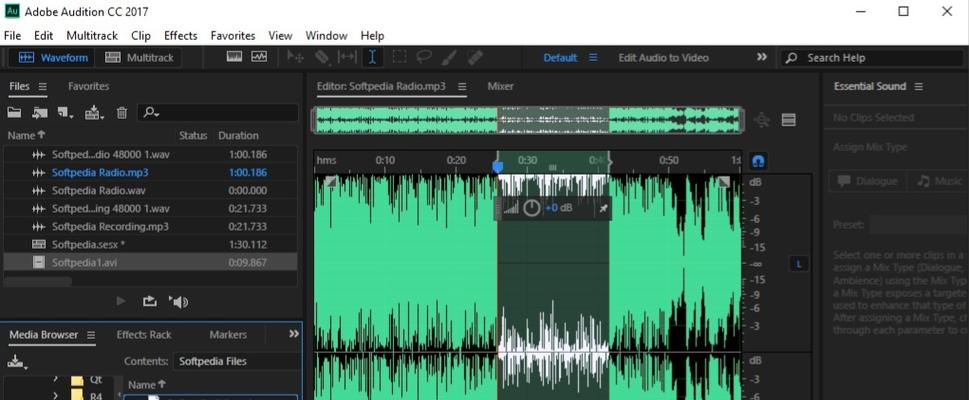Expand the R4 folder in Media Browser

coord(56,395)
